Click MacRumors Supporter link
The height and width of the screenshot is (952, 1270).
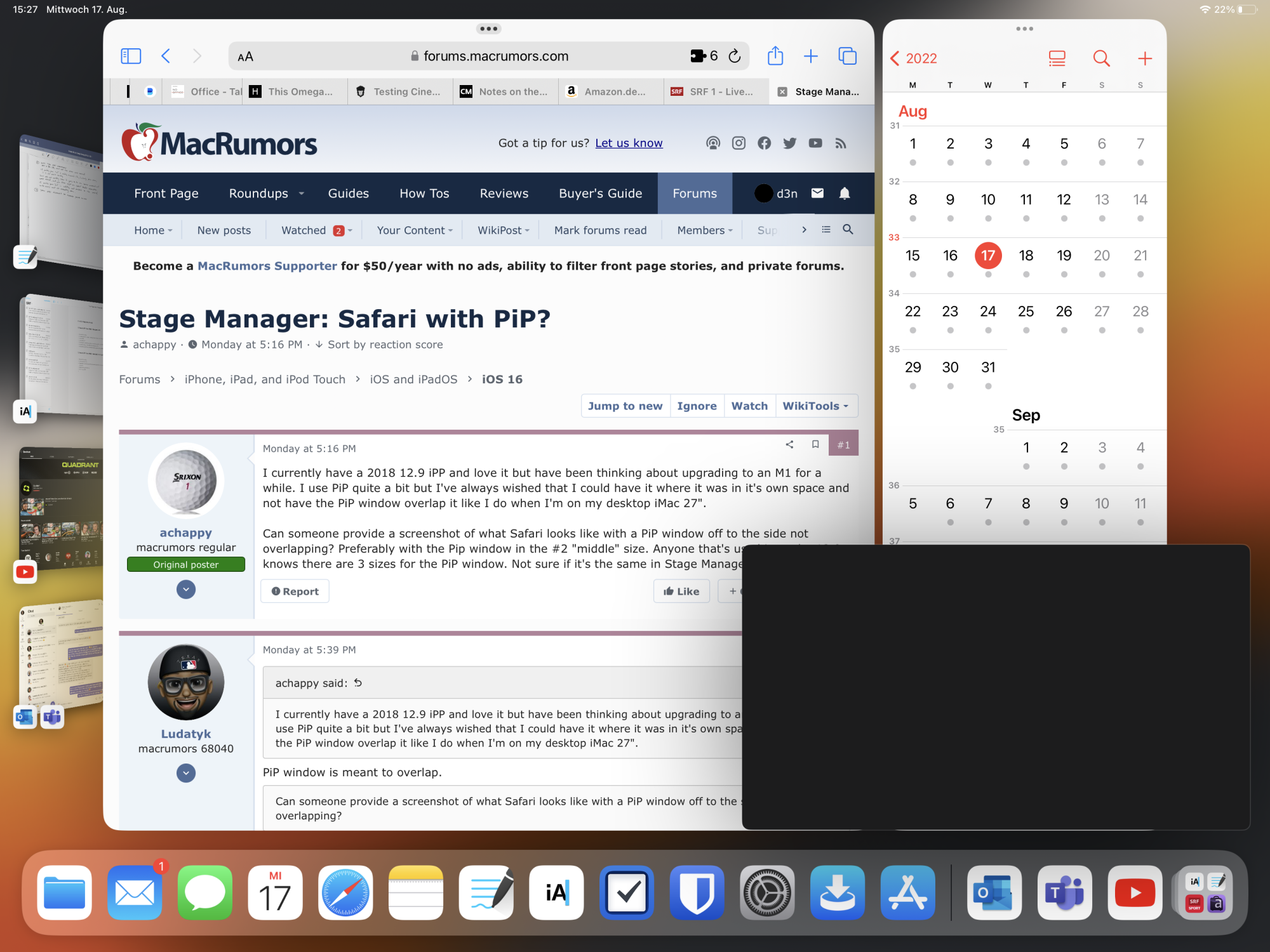coord(267,266)
